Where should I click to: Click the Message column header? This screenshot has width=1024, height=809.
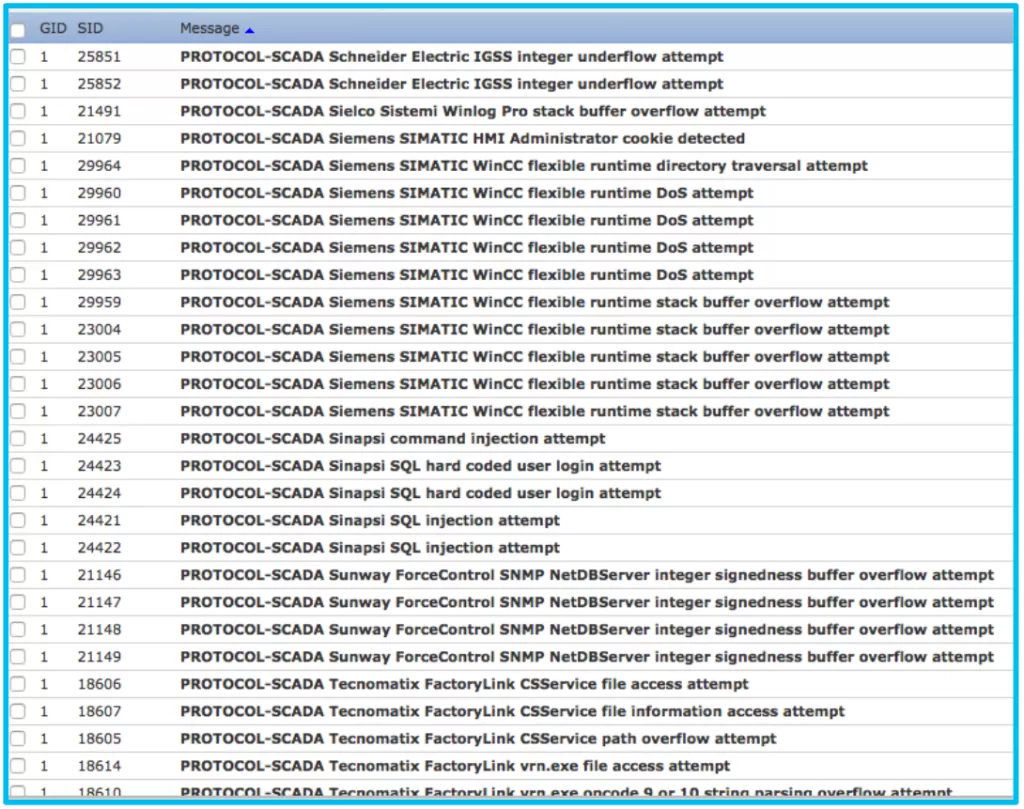click(x=209, y=29)
